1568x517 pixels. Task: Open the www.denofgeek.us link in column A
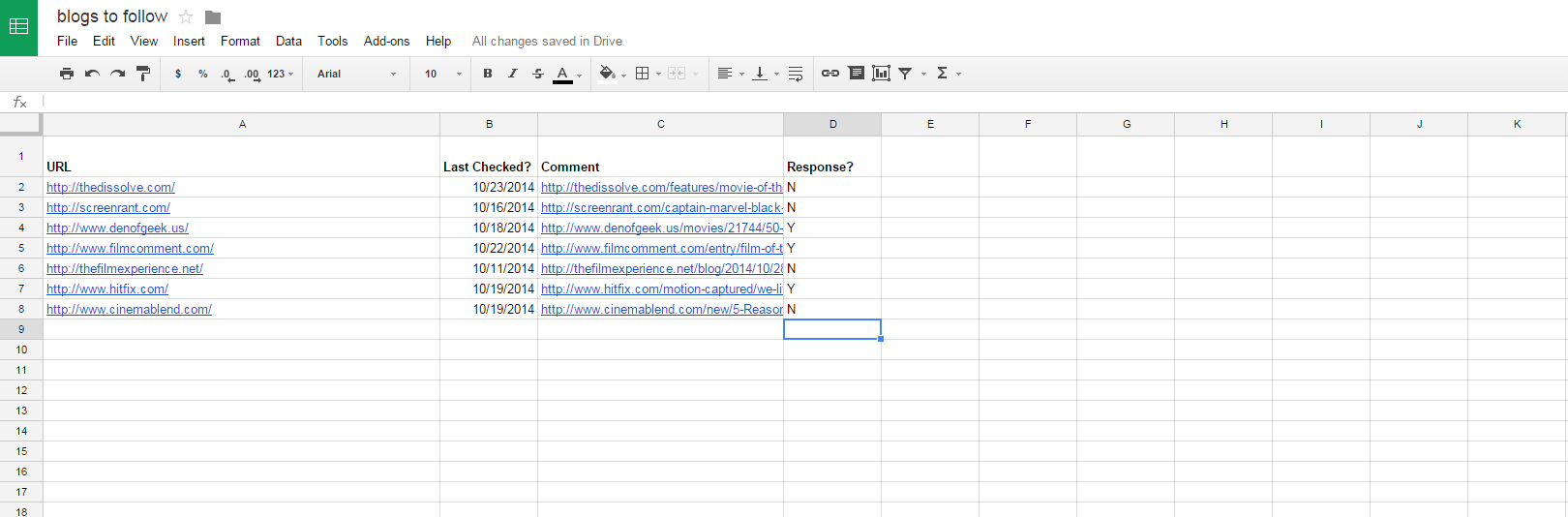117,228
